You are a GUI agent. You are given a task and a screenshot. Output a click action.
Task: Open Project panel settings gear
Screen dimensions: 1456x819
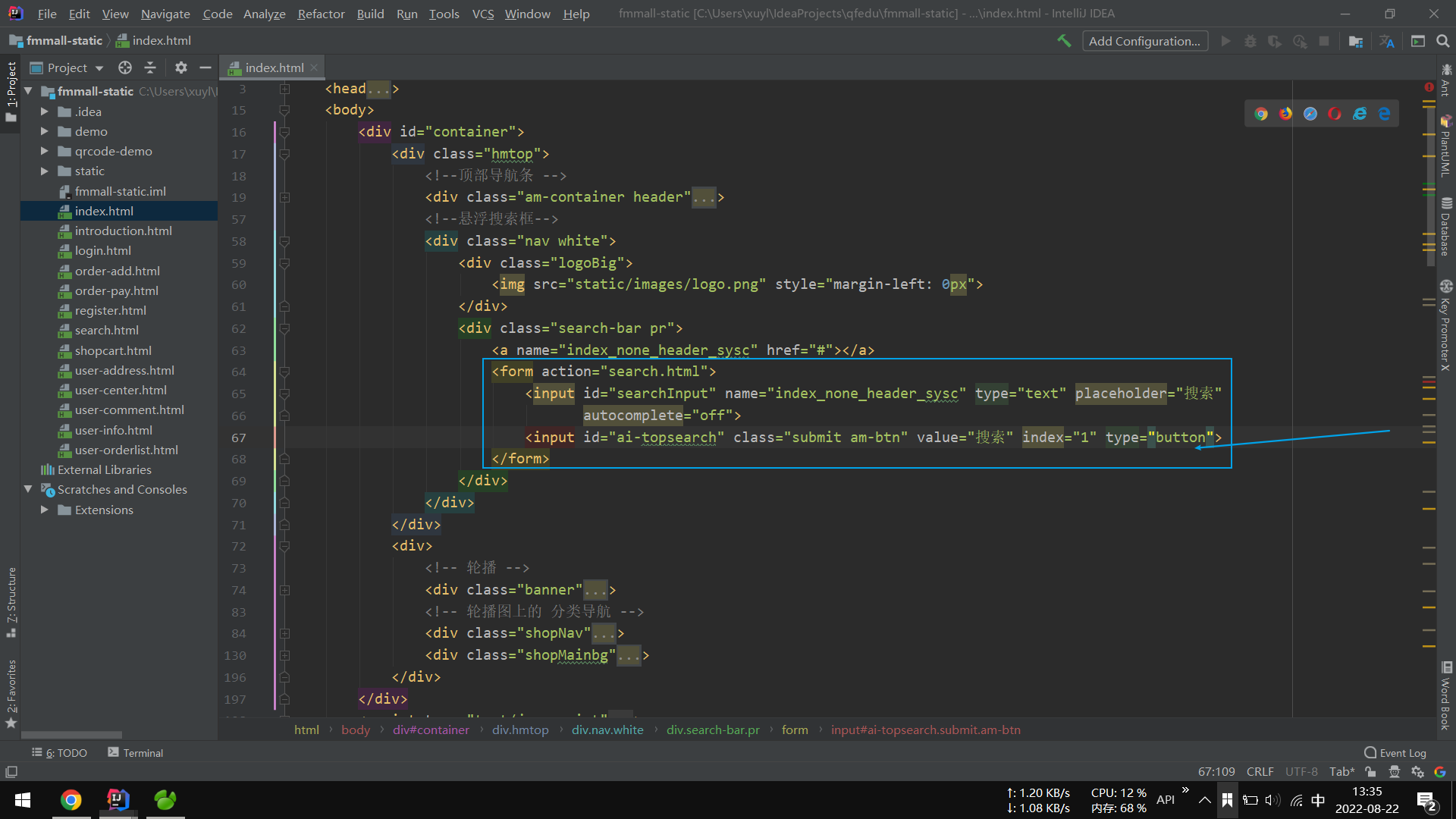tap(180, 67)
